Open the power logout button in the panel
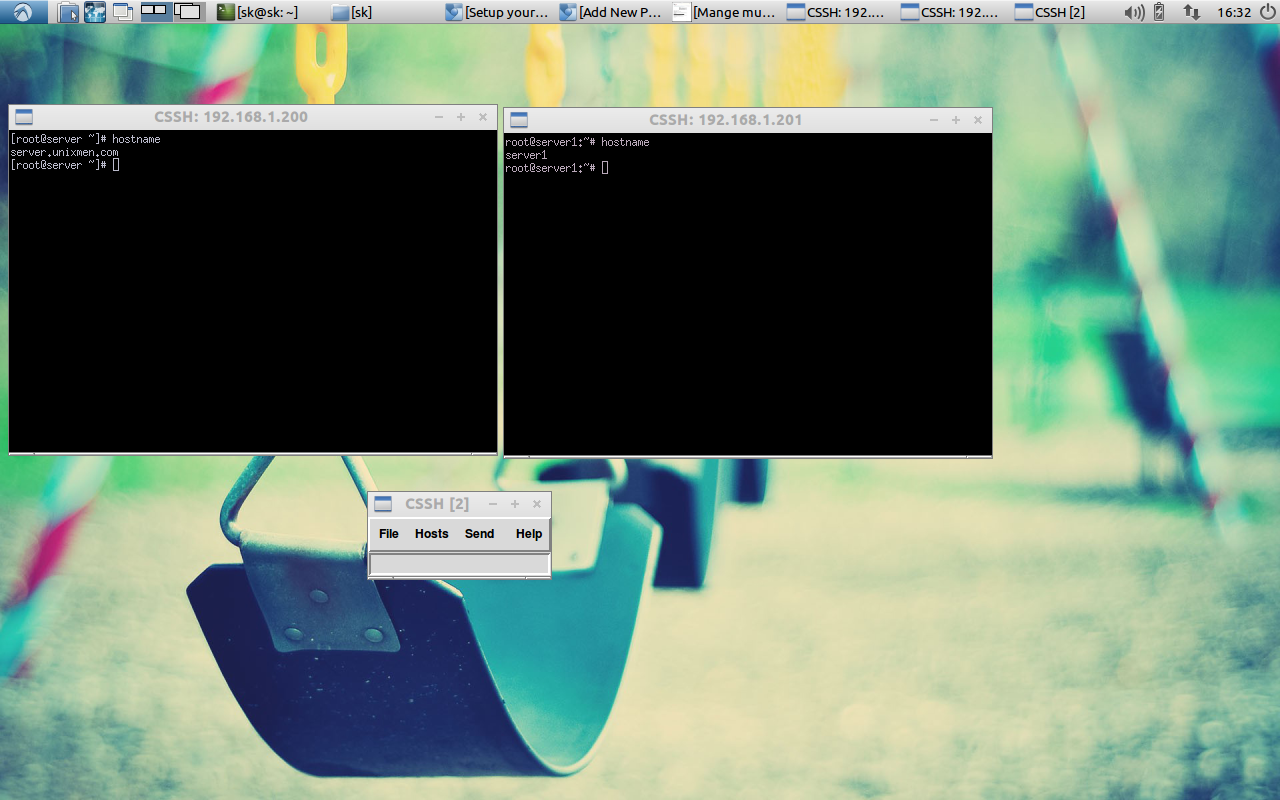This screenshot has width=1280, height=800. pyautogui.click(x=1267, y=12)
